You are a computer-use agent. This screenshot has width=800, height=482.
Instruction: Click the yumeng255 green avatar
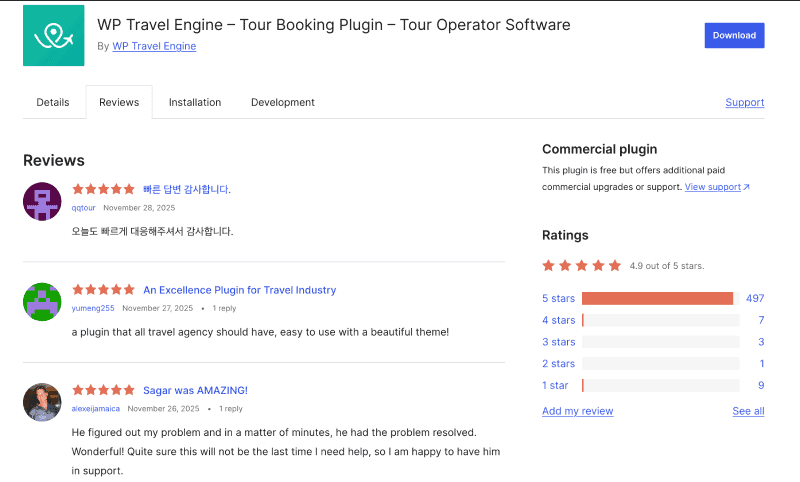(42, 302)
